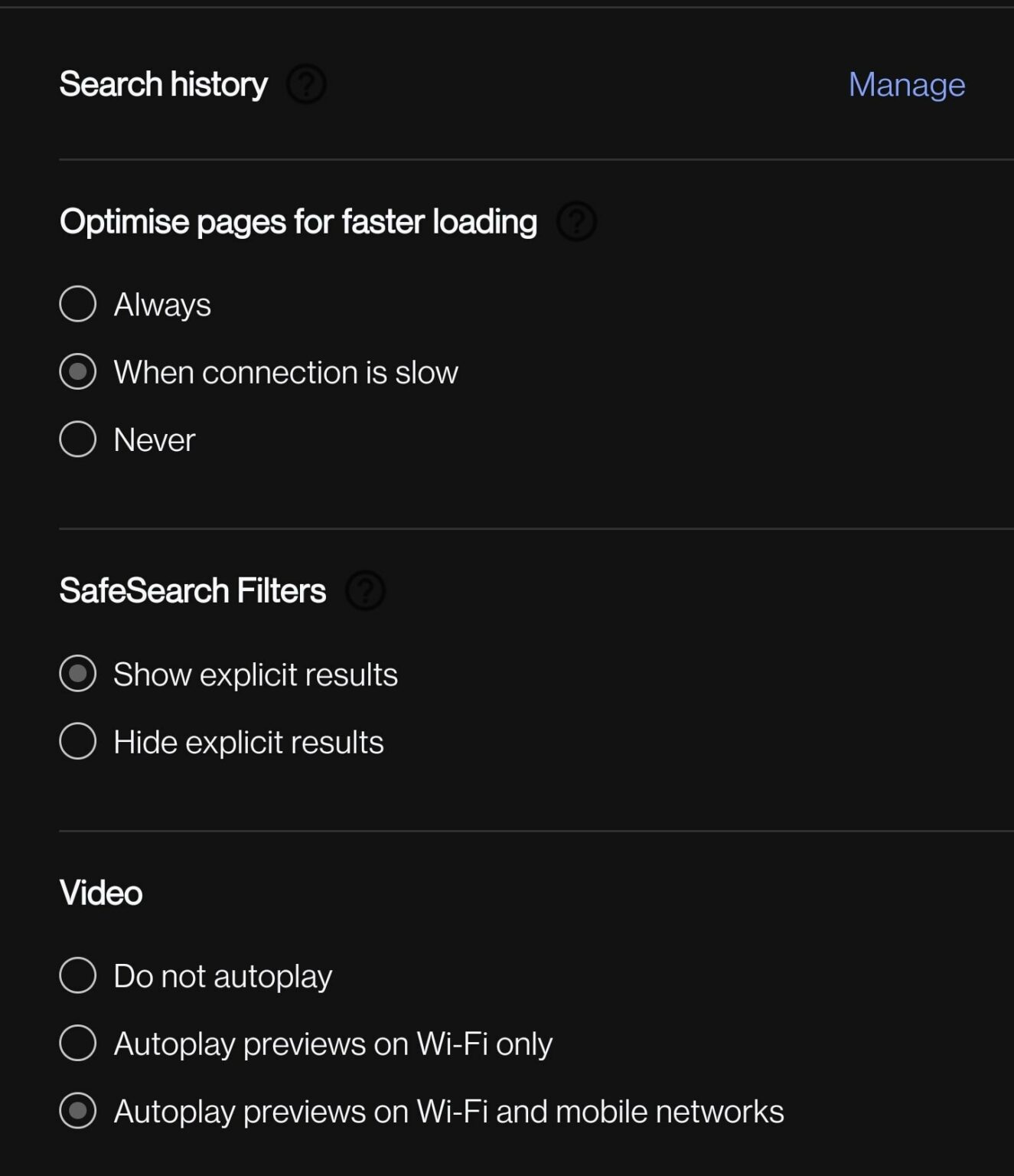Click the Optimise pages for faster loading heading

pyautogui.click(x=298, y=221)
